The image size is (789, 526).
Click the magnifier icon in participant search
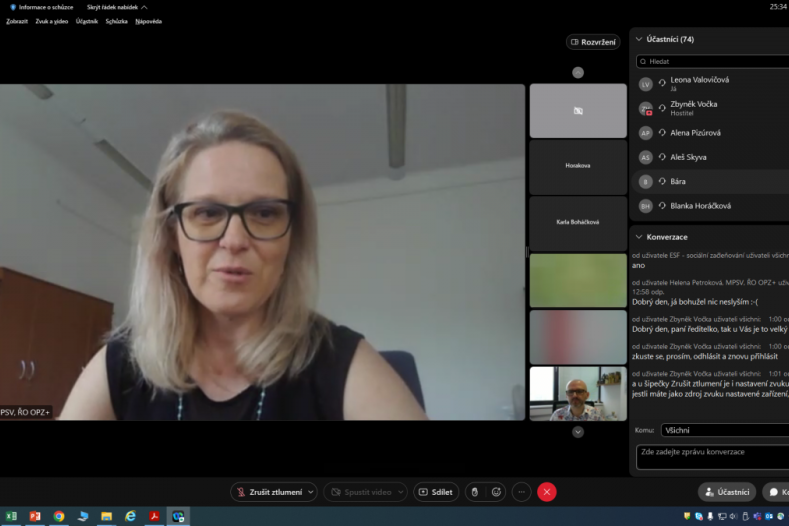tap(643, 61)
